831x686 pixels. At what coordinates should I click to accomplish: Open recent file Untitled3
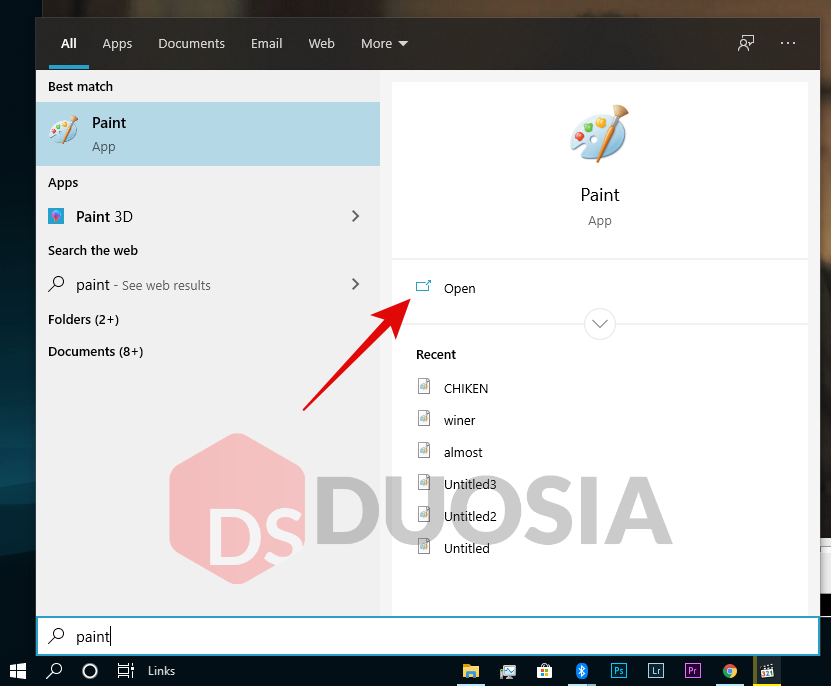click(x=470, y=484)
